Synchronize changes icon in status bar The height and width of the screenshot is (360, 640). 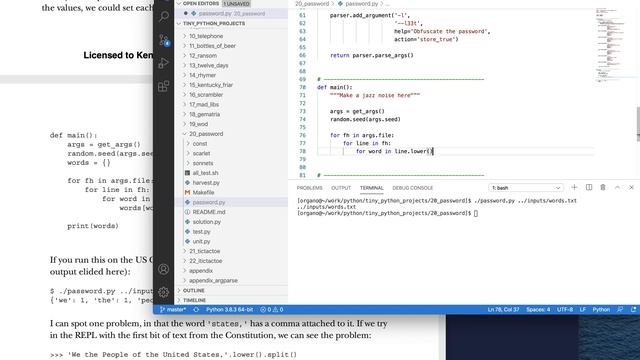pyautogui.click(x=196, y=310)
